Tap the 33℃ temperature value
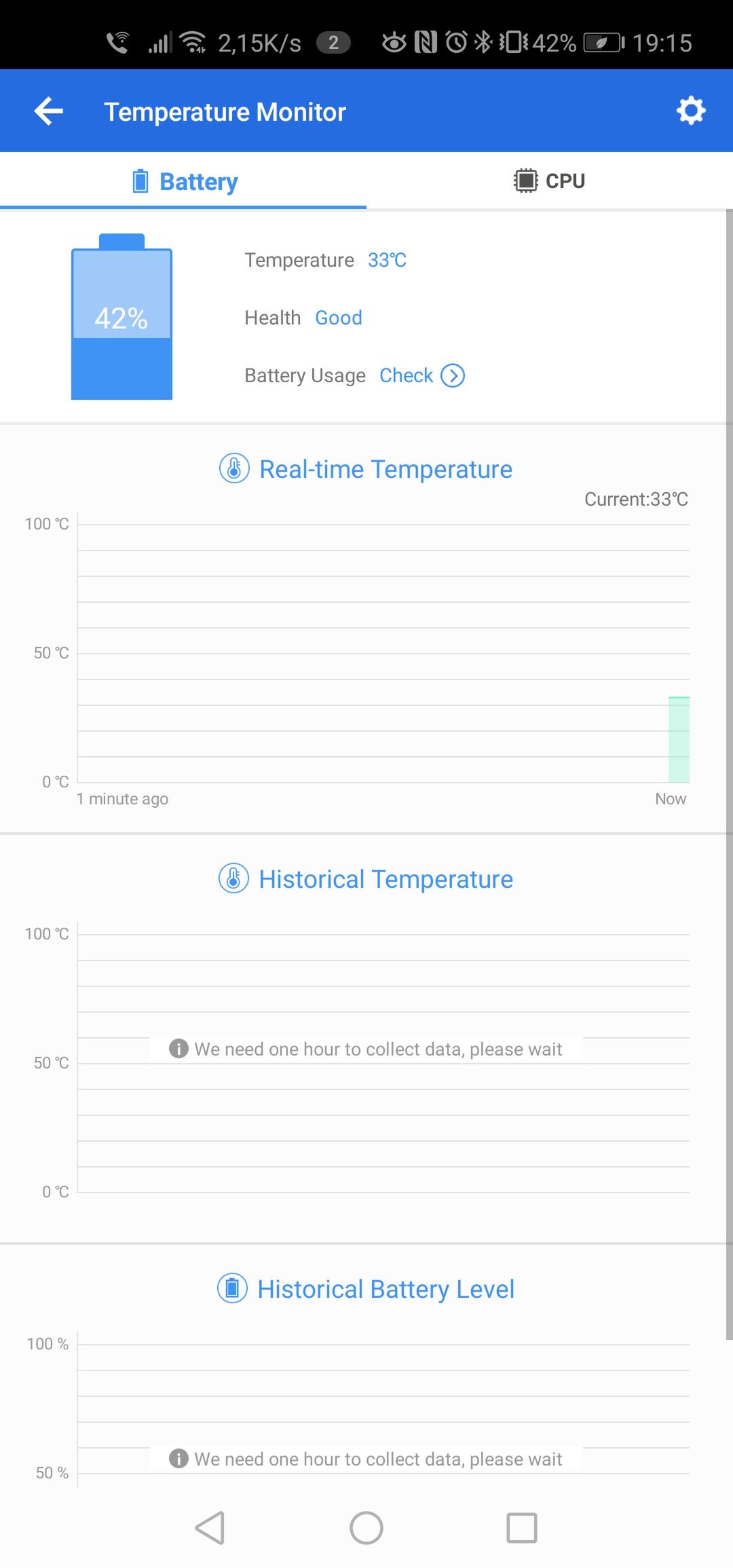 pyautogui.click(x=387, y=260)
